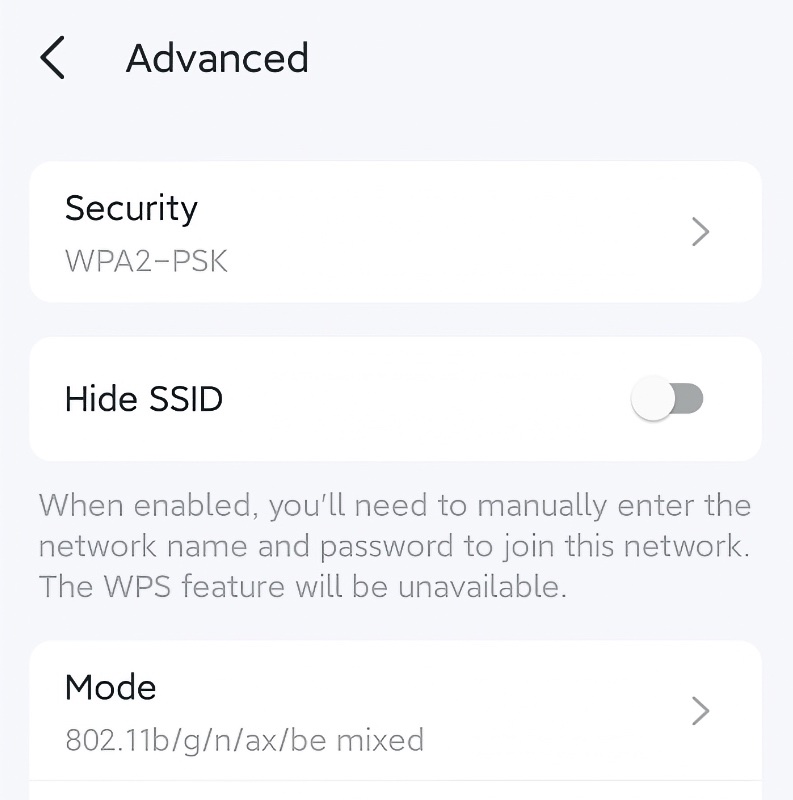Open the Security settings chevron
The height and width of the screenshot is (800, 793).
pyautogui.click(x=700, y=232)
